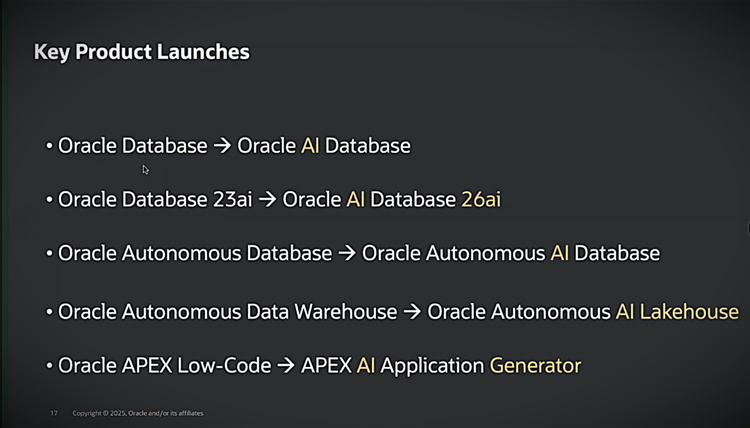Click the slide number 17 in footer

[x=54, y=413]
